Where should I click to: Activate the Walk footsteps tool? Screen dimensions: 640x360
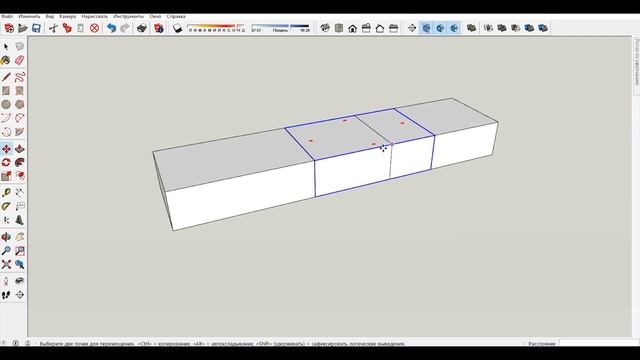[6, 295]
